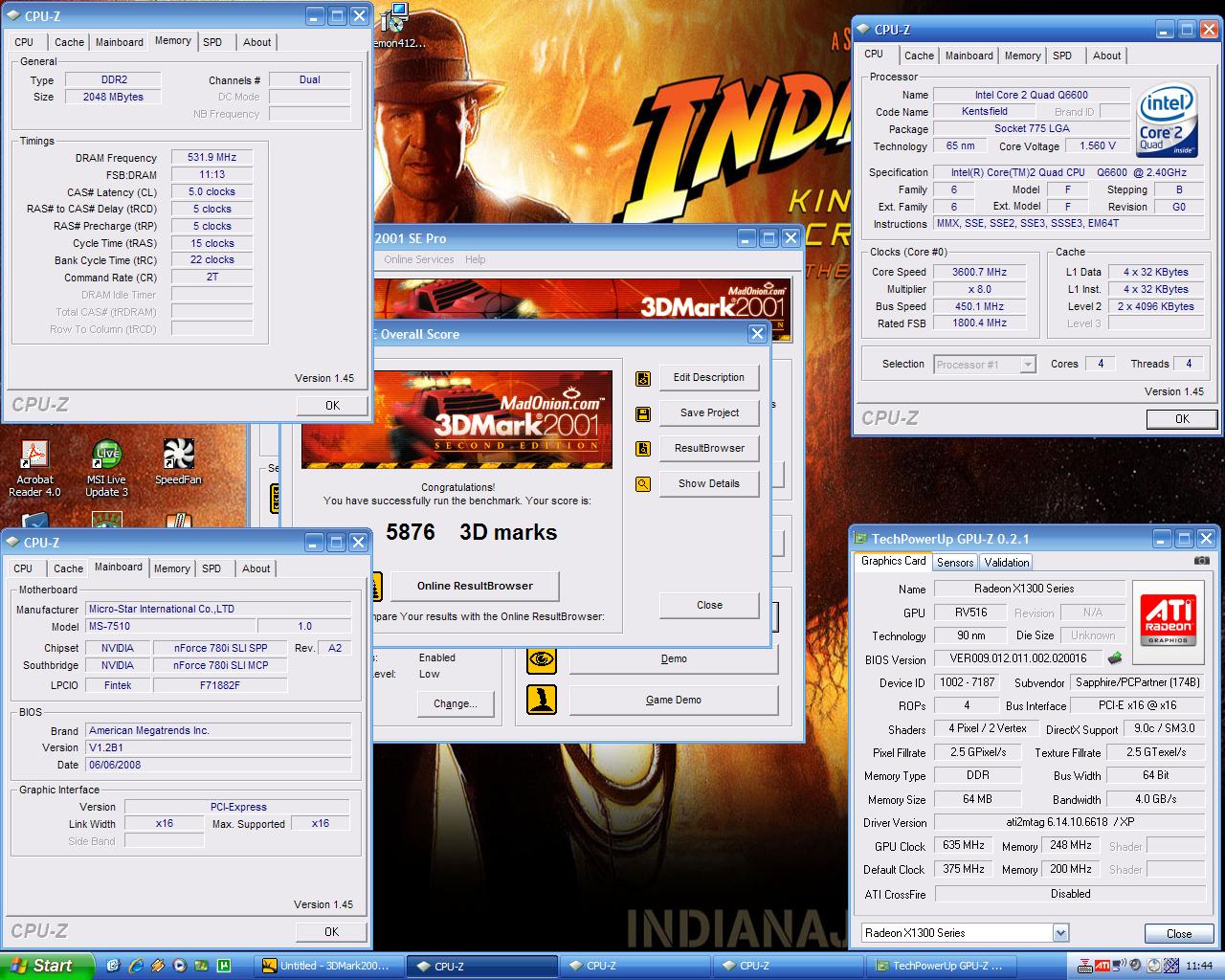Click the ATI icon in the system tray
The image size is (1225, 980).
(1102, 966)
